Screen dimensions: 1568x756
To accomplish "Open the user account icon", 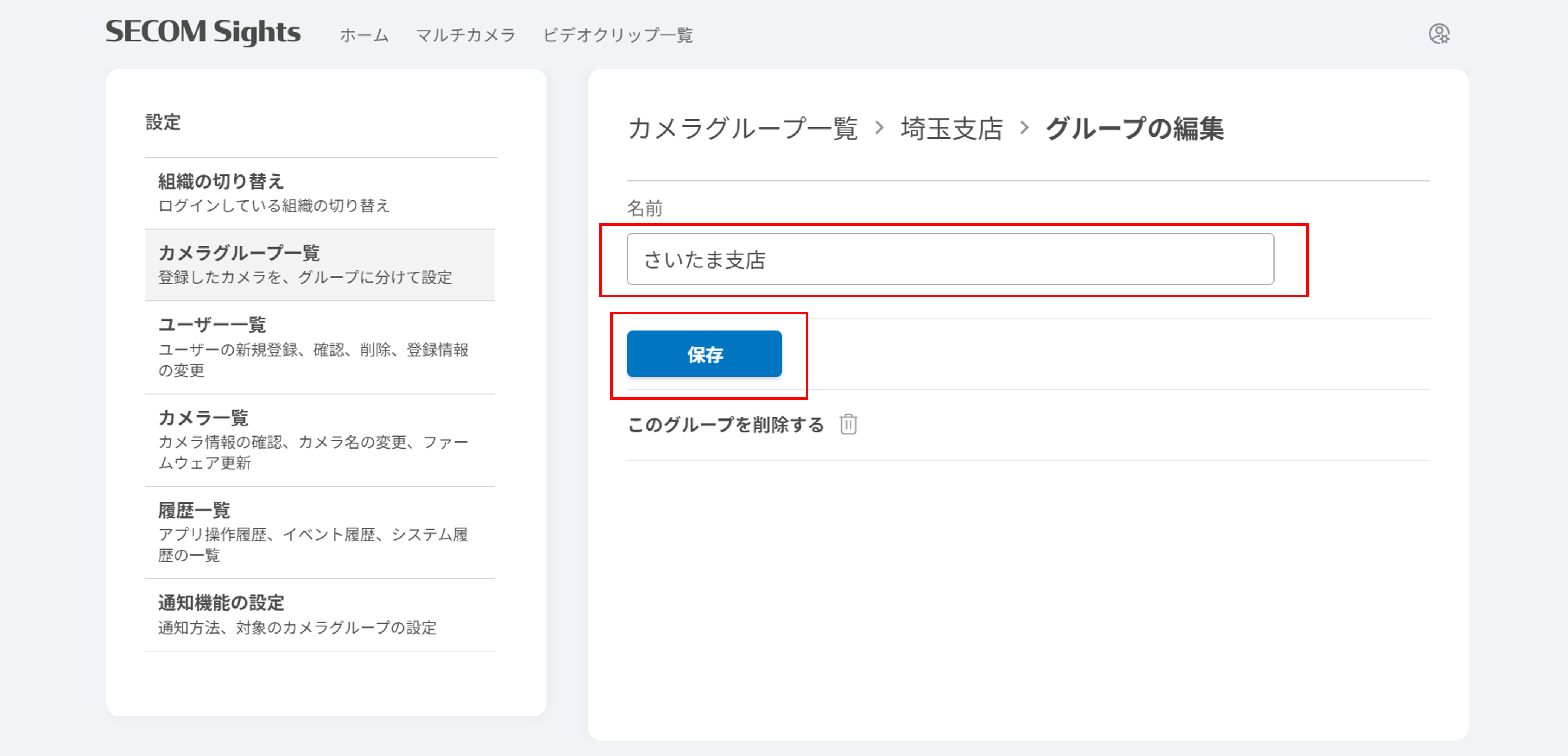I will [1439, 34].
